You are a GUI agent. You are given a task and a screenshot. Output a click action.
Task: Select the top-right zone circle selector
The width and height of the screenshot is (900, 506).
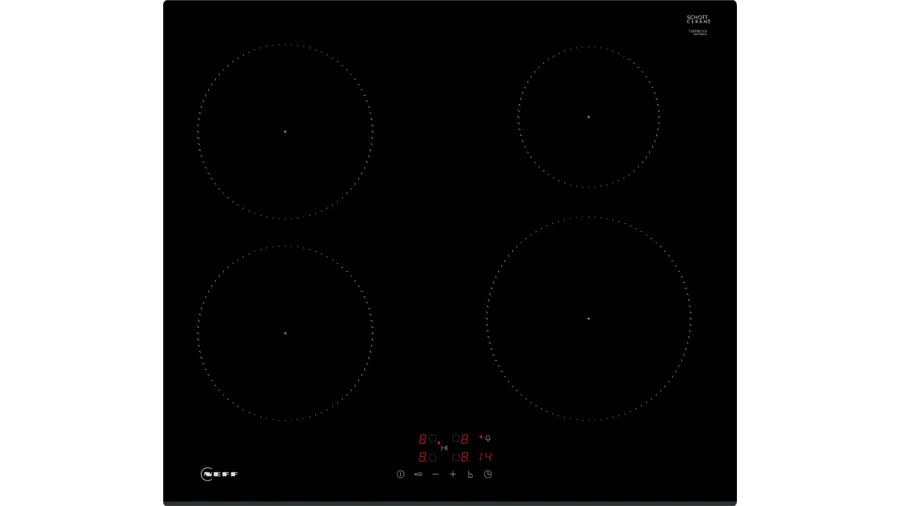(455, 438)
